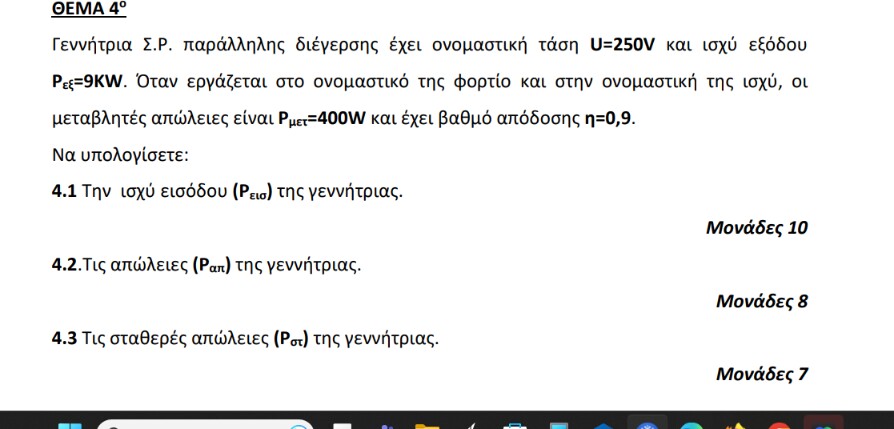
Task: Click the symbol "(Pεισ)" in question 4.1
Action: point(252,192)
